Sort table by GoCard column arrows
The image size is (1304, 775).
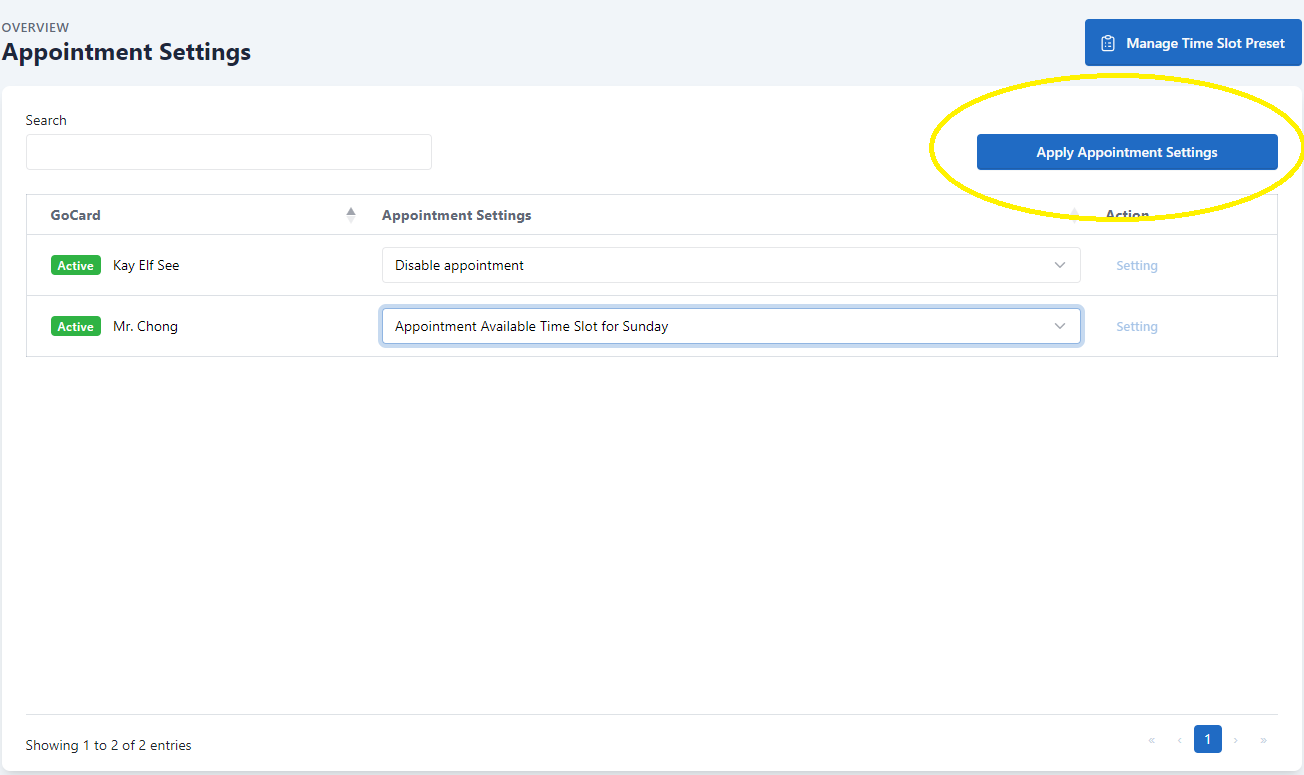click(351, 215)
